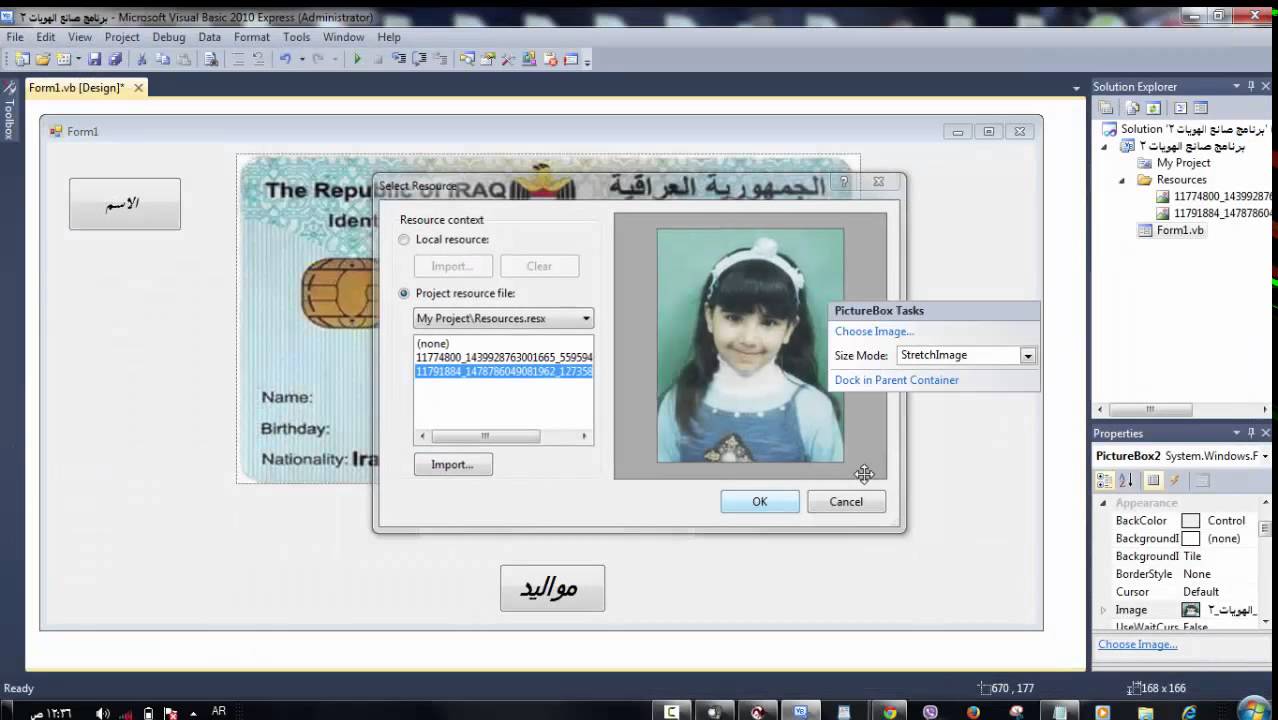This screenshot has width=1278, height=720.
Task: Start debugging with the green play icon
Action: coord(357,59)
